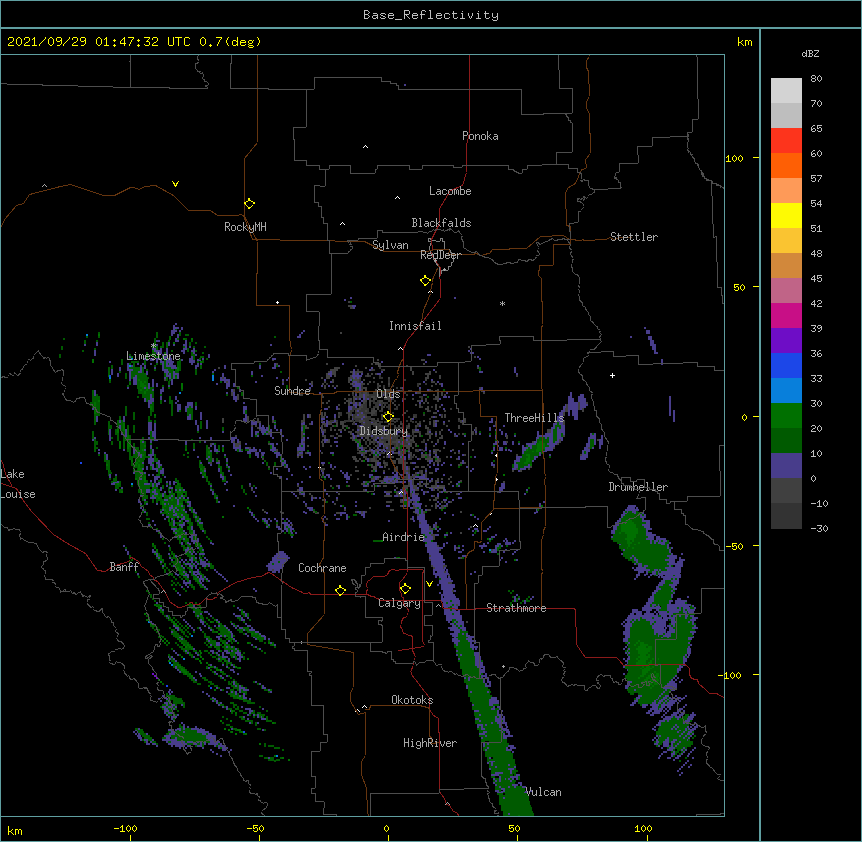Click the Didsbury label
Image resolution: width=862 pixels, height=842 pixels.
[383, 431]
